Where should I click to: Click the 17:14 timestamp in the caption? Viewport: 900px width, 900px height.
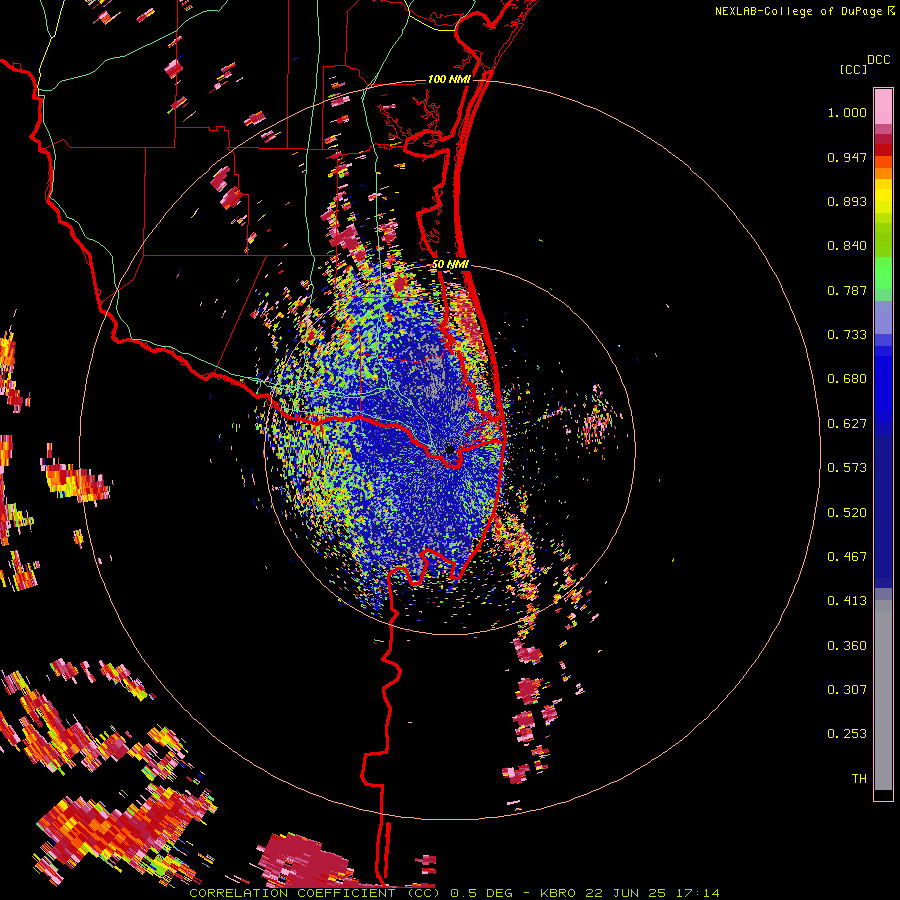(x=697, y=893)
